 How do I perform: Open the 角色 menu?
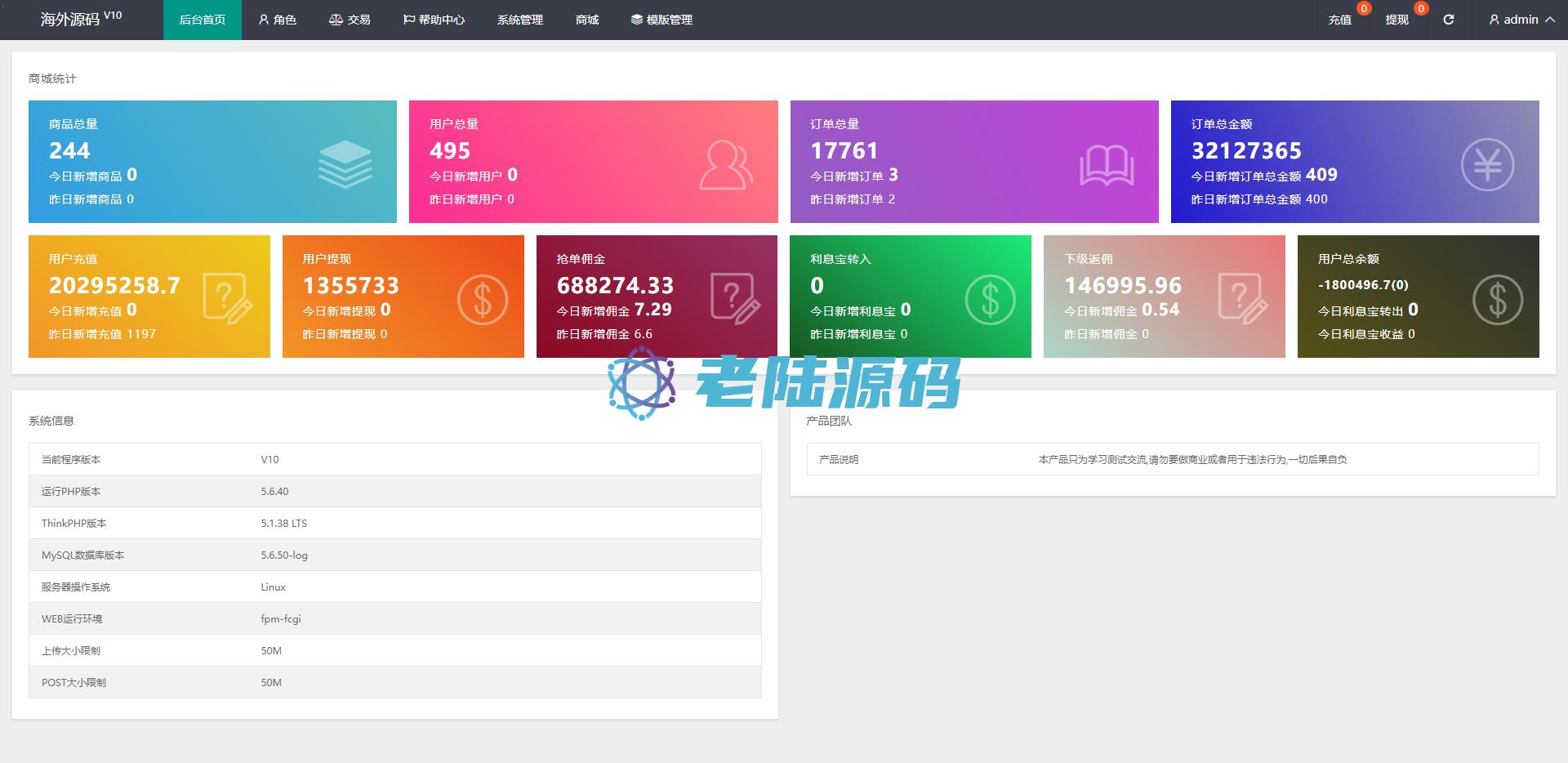[277, 20]
